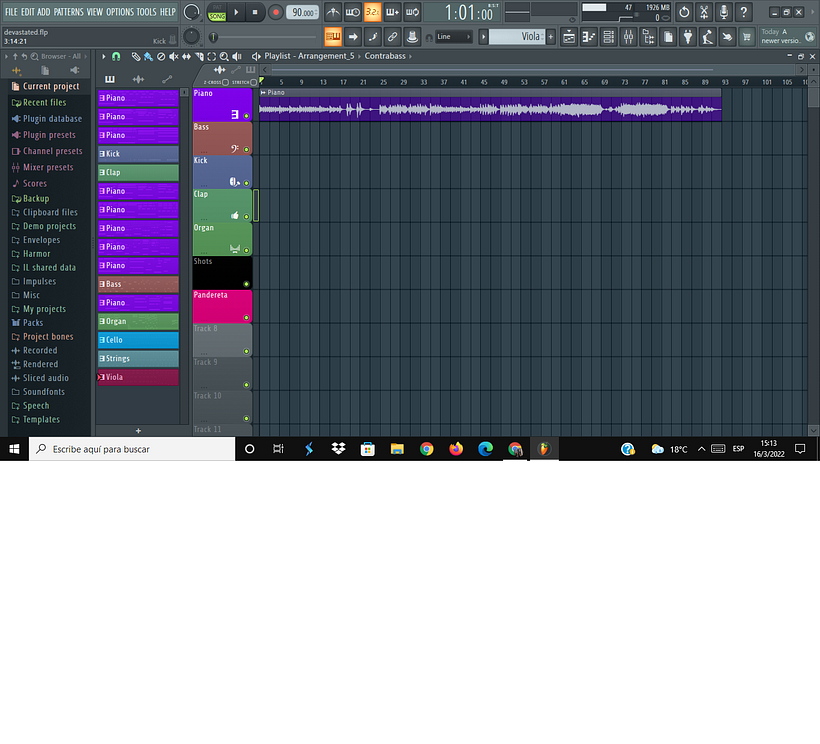Toggle blend recording overdub icon

[x=392, y=12]
